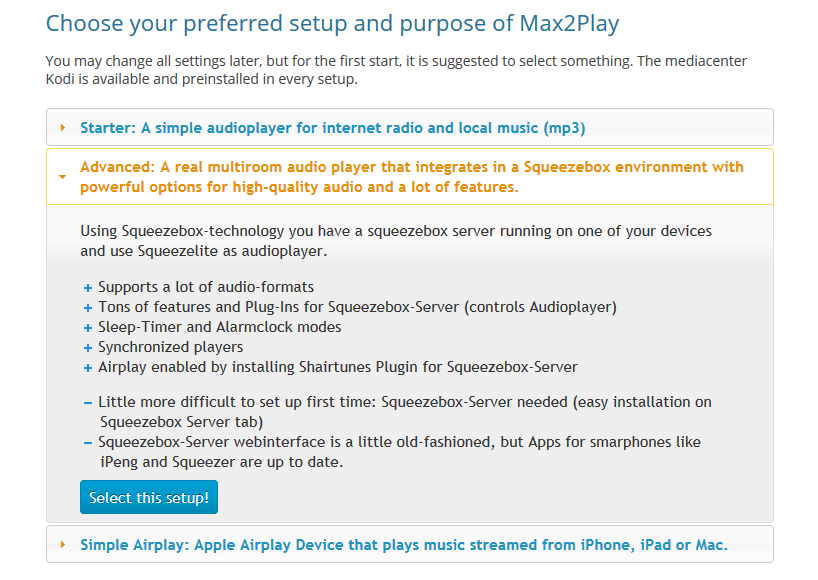Open the Simple Airplay section title
Screen dimensions: 818x580
point(403,545)
